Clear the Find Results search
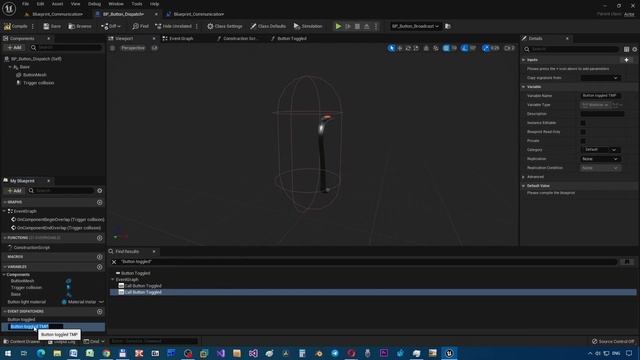The width and height of the screenshot is (640, 360). 114,262
